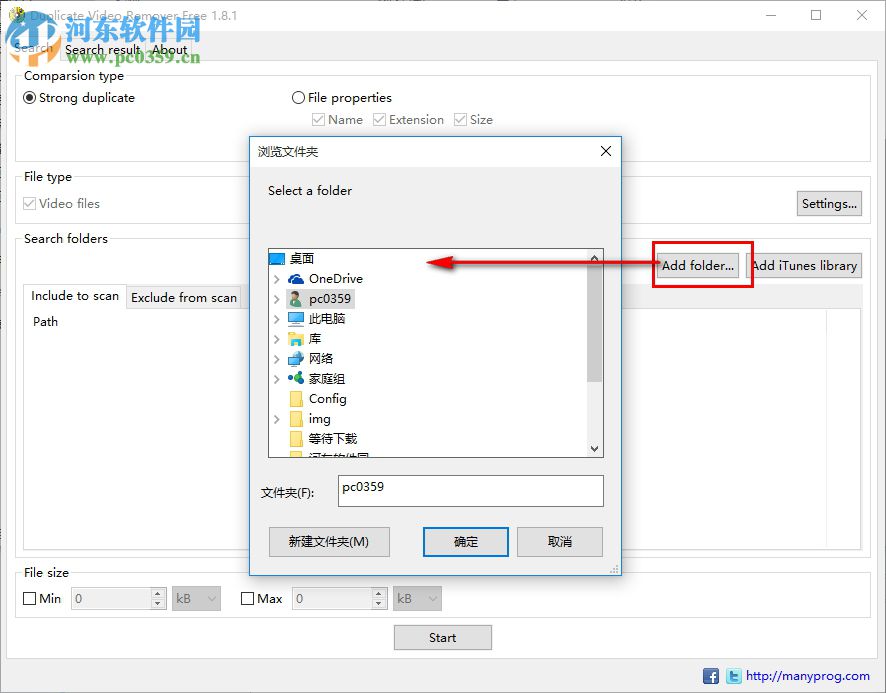Open the Search result menu
The height and width of the screenshot is (693, 886).
pos(101,49)
